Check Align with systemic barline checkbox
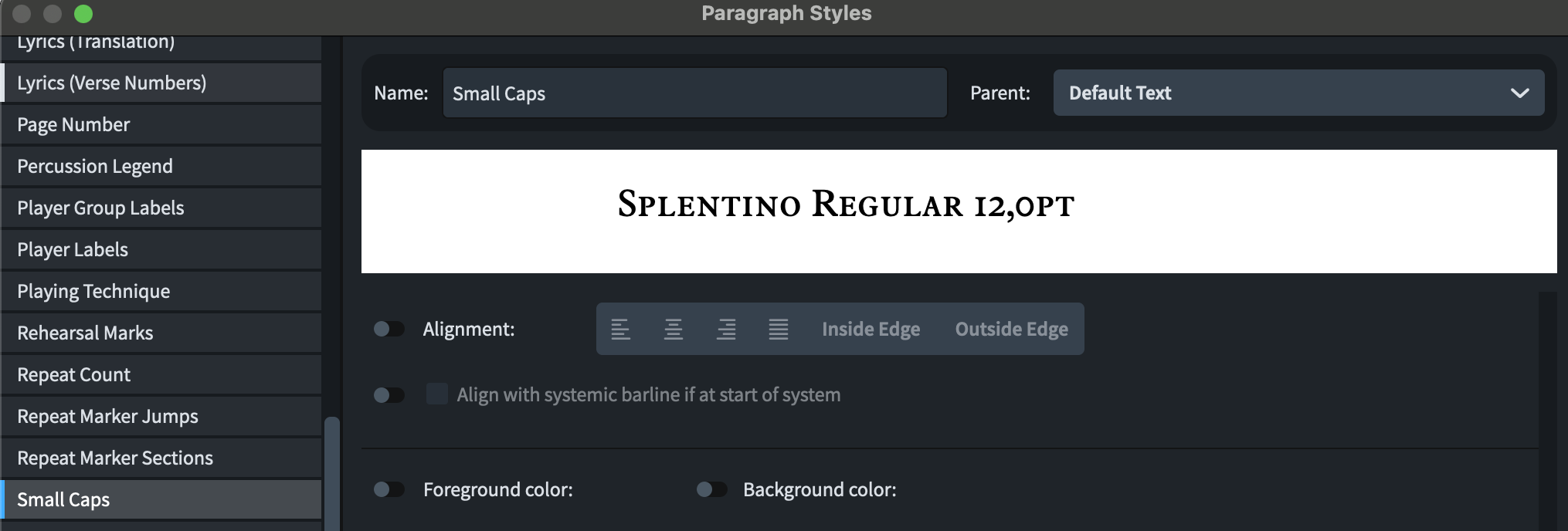The image size is (1568, 531). pyautogui.click(x=437, y=394)
